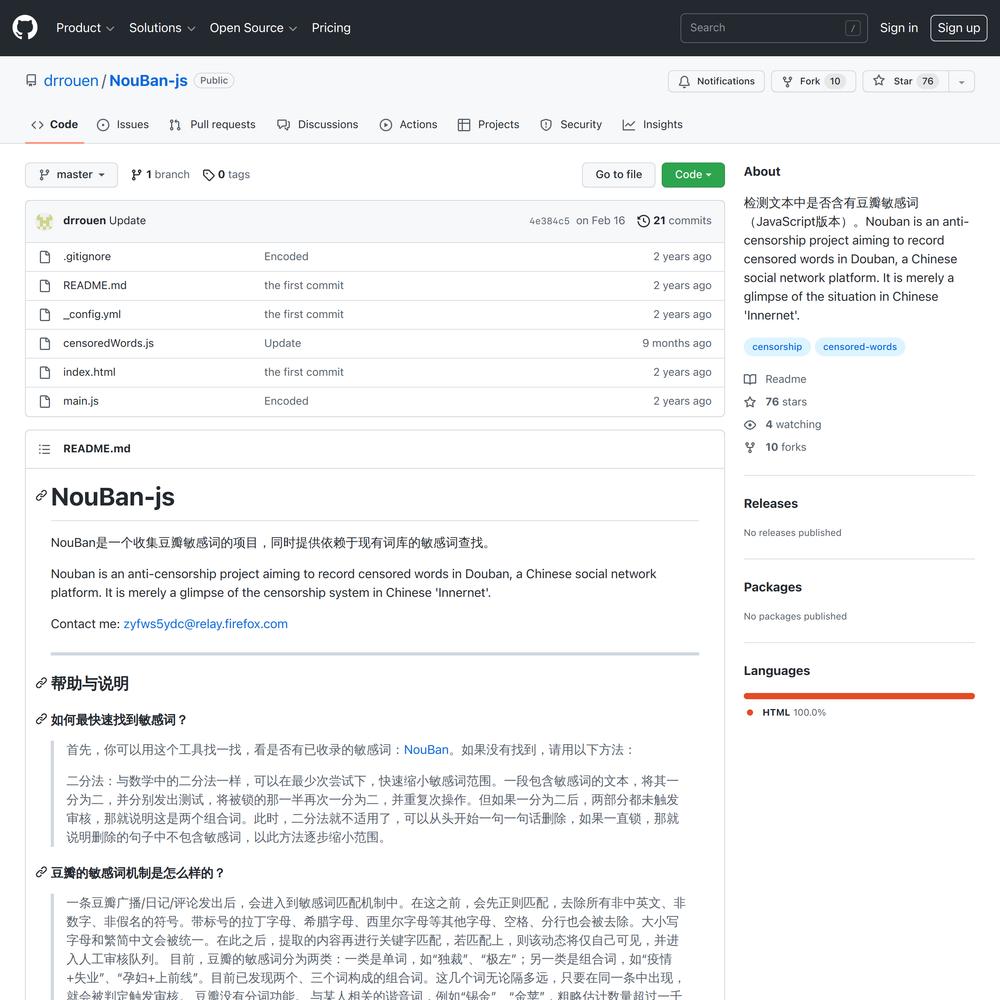Image resolution: width=1000 pixels, height=1000 pixels.
Task: Focus the Search input field
Action: pyautogui.click(x=774, y=28)
